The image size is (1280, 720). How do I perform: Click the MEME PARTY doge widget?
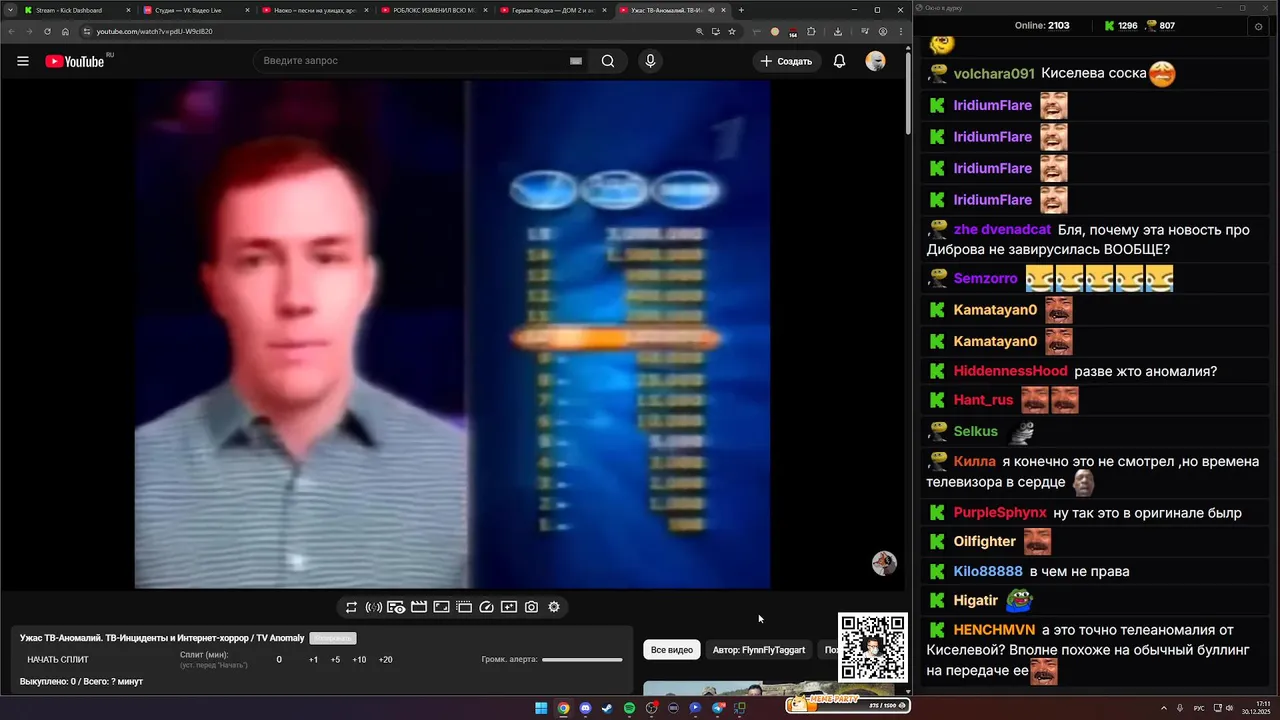846,703
